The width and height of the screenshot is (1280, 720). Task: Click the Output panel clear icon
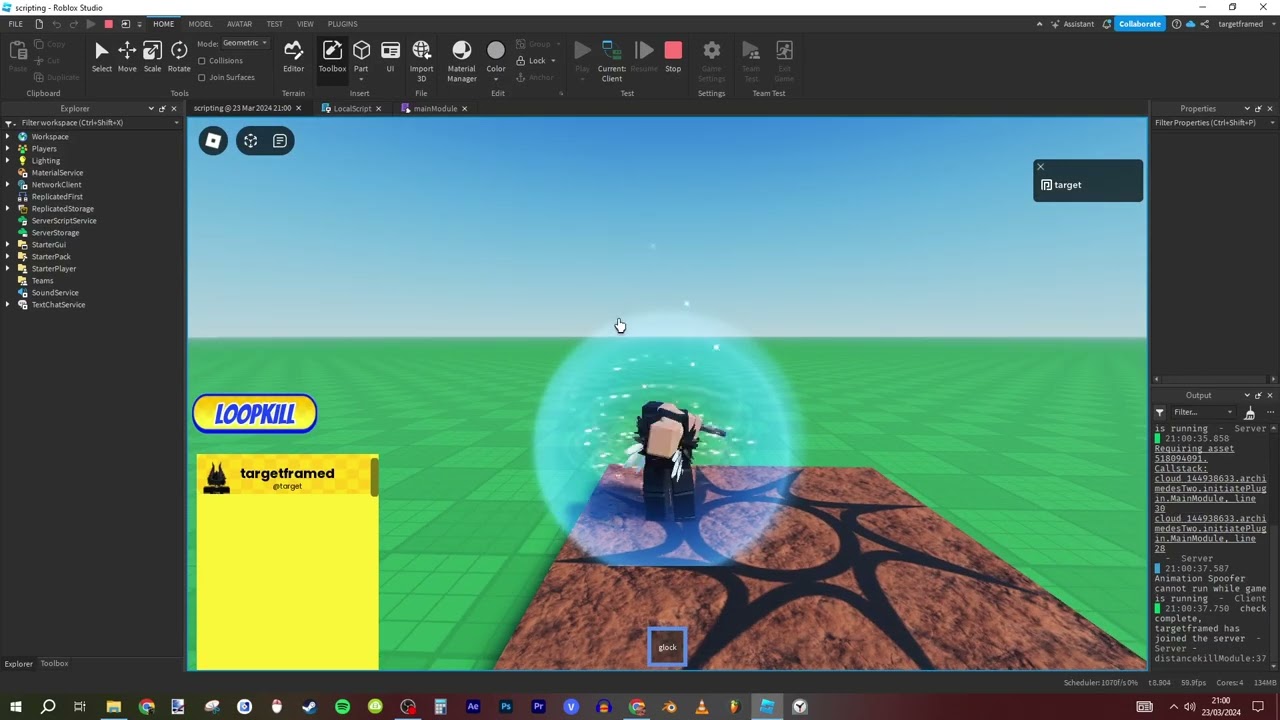[x=1250, y=412]
